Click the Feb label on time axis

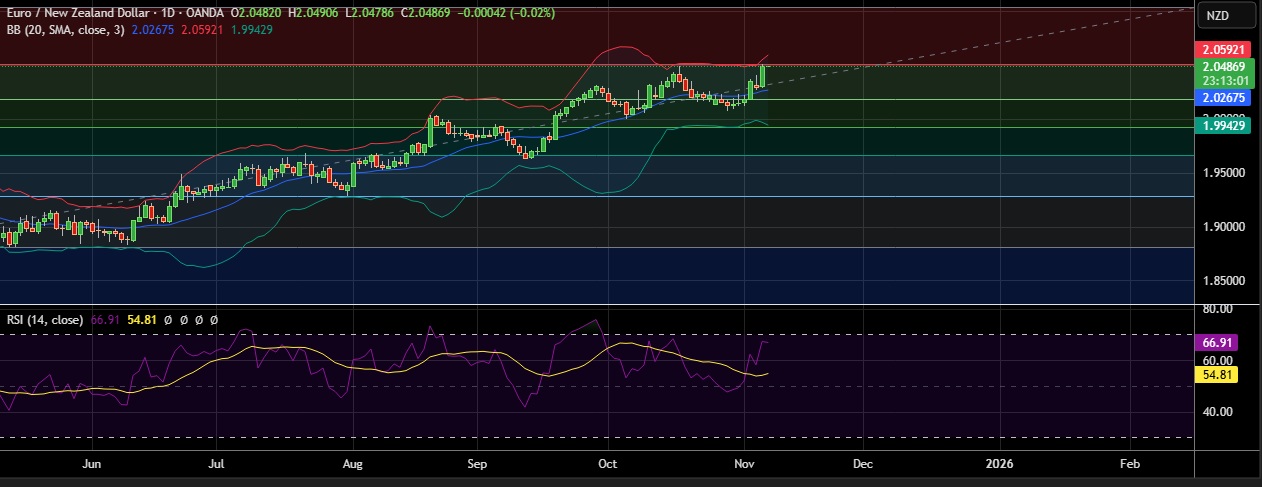click(1130, 464)
